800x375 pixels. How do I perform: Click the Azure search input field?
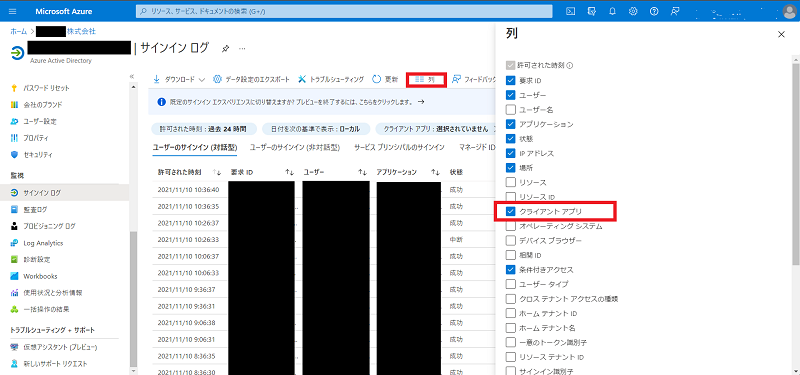coord(344,11)
